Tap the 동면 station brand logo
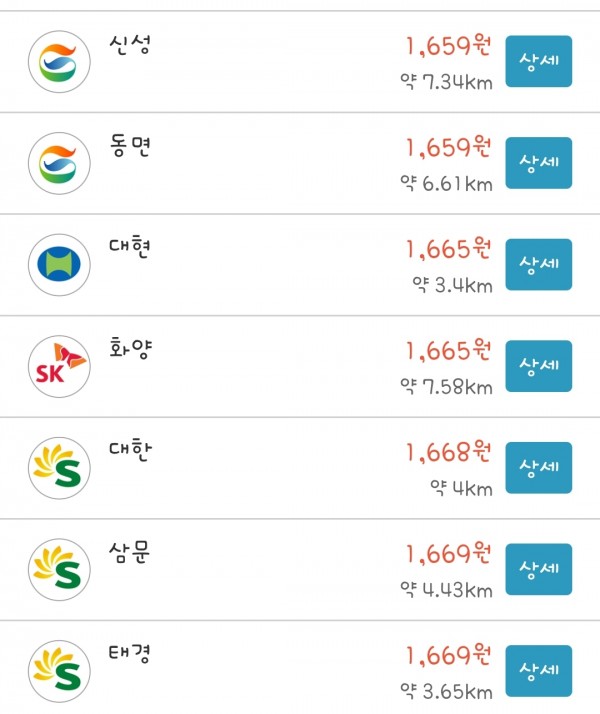The width and height of the screenshot is (600, 714). pos(59,163)
